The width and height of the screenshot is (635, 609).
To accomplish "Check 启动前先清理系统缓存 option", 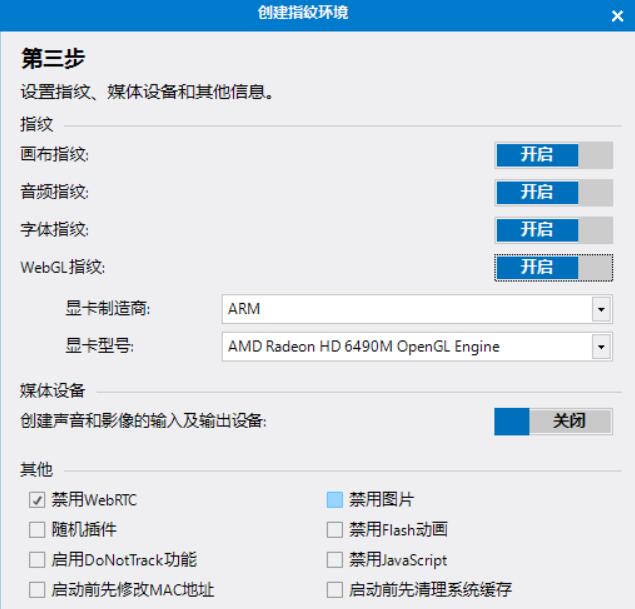I will [x=335, y=590].
